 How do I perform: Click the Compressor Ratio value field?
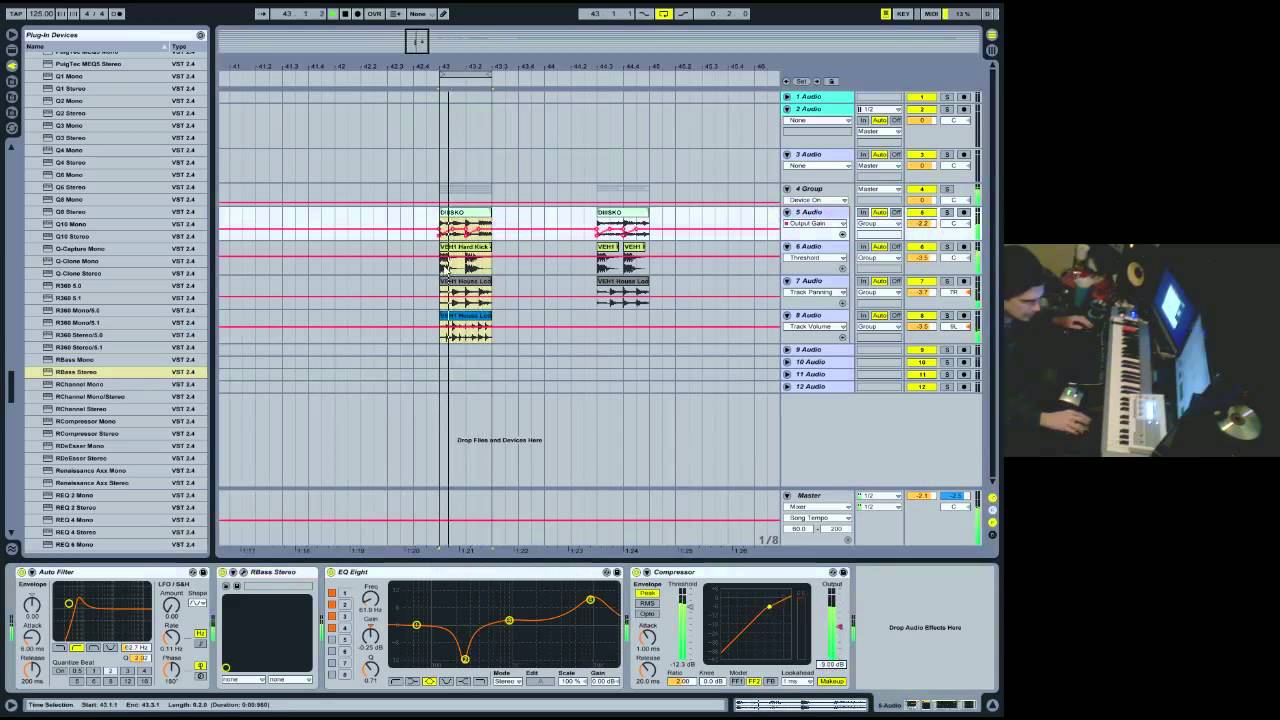[683, 682]
